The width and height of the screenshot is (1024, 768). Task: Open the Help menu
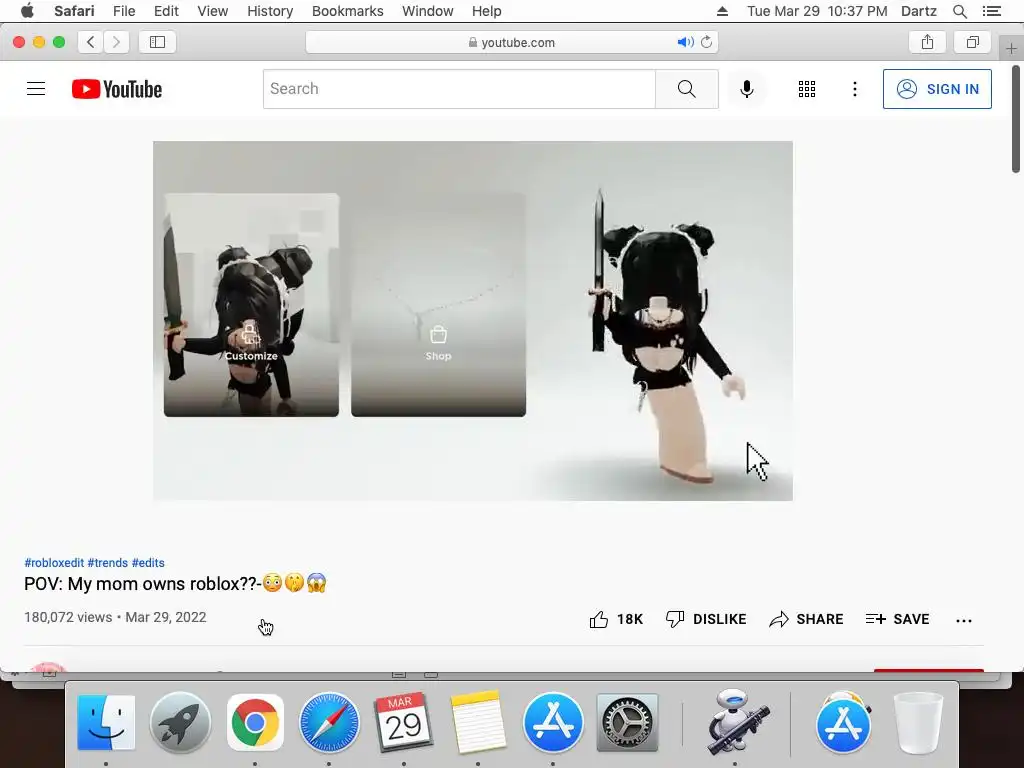coord(487,11)
